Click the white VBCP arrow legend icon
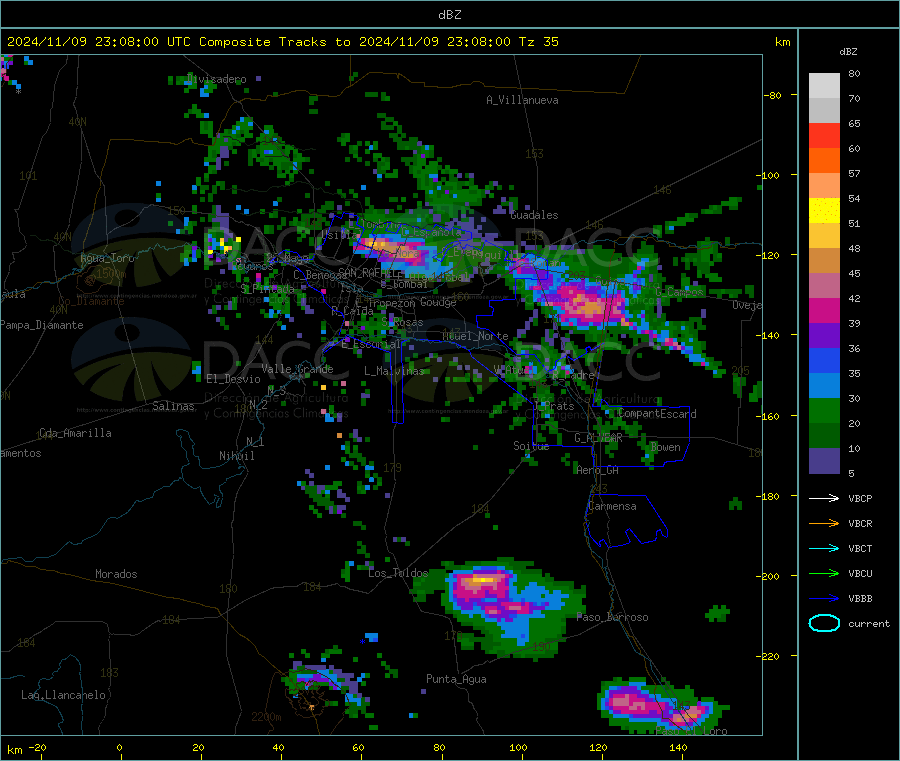 click(x=824, y=498)
